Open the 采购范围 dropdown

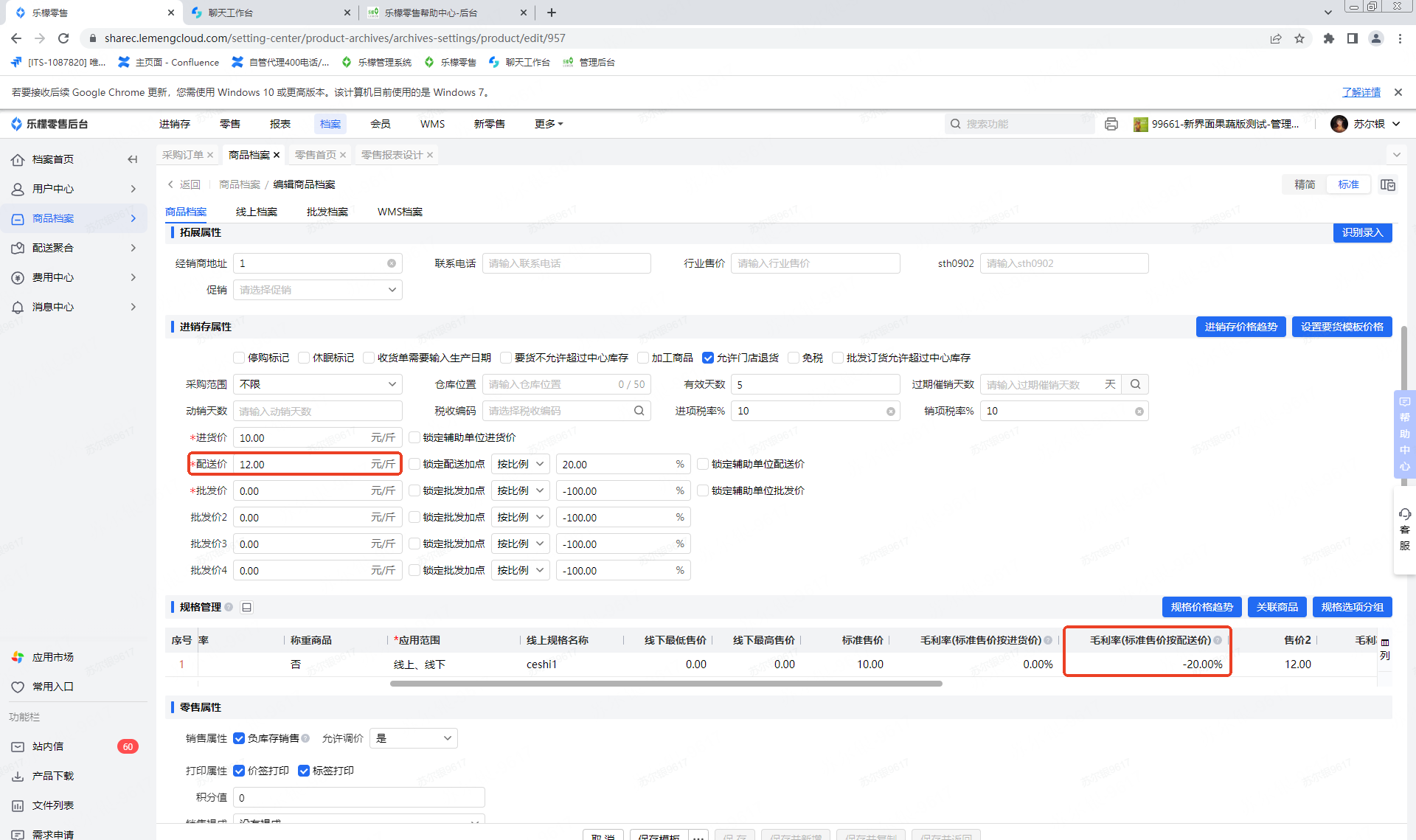318,384
